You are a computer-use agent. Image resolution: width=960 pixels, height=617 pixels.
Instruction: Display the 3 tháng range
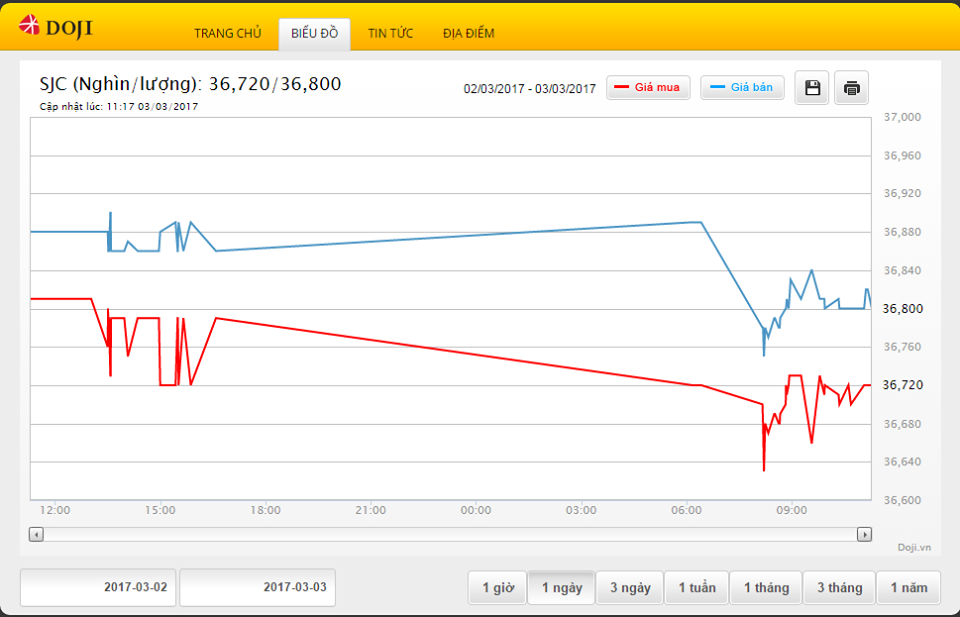point(839,588)
